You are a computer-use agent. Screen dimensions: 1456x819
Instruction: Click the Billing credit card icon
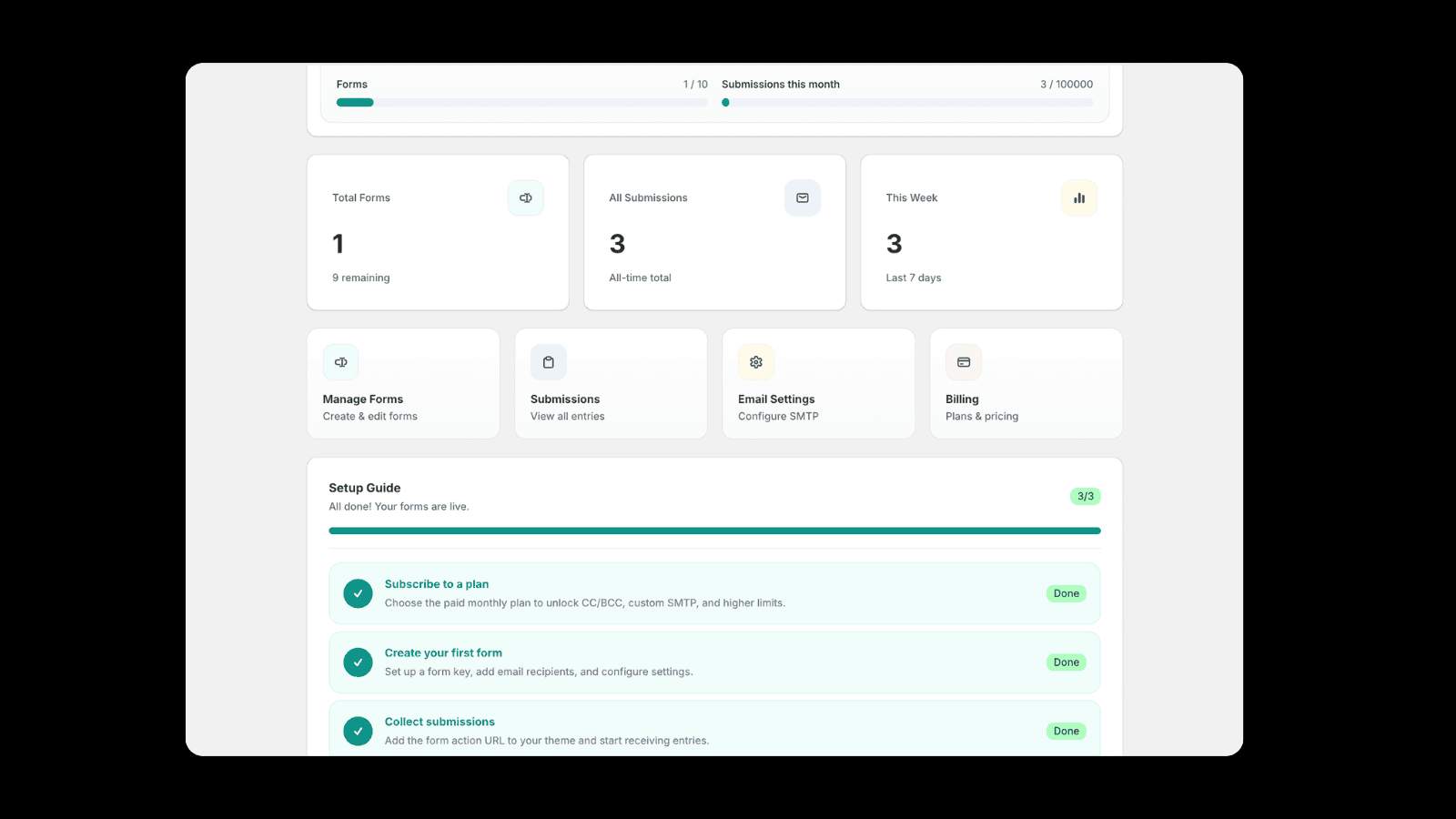tap(964, 362)
